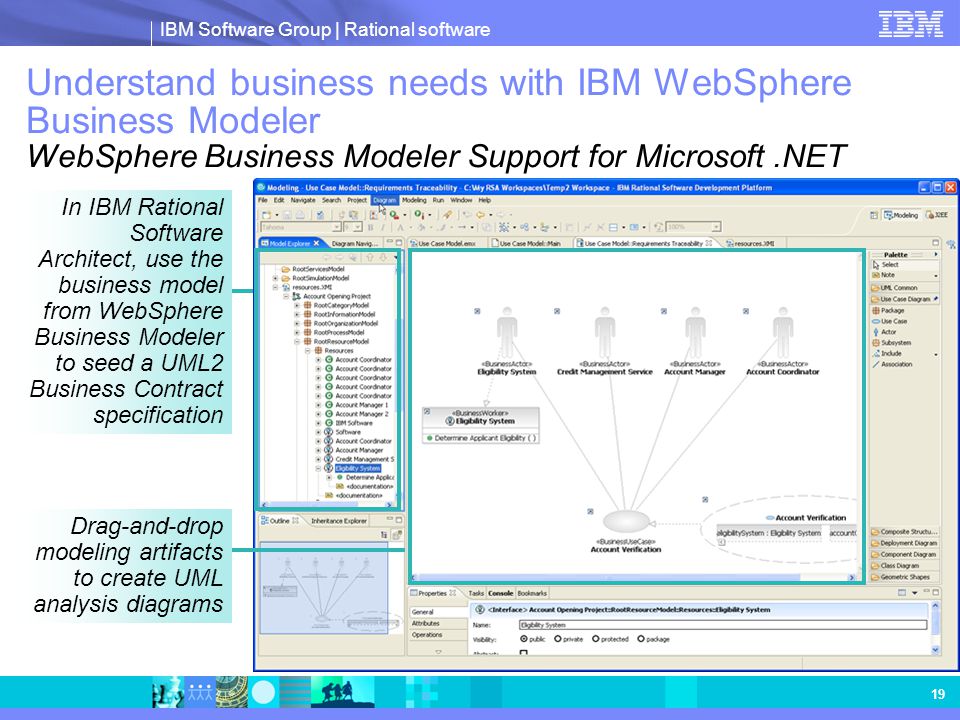Click the diagram horizontal scrollbar
The image size is (960, 720).
tap(632, 577)
